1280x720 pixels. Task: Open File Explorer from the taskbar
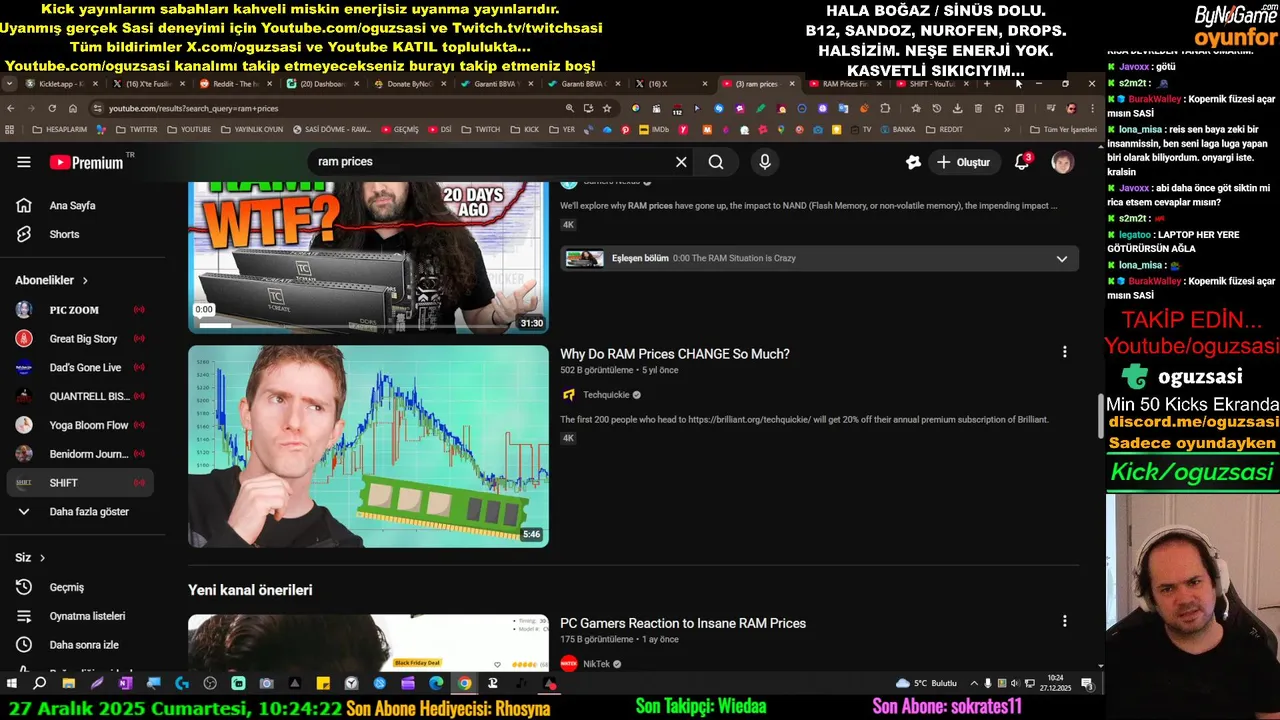pyautogui.click(x=68, y=683)
